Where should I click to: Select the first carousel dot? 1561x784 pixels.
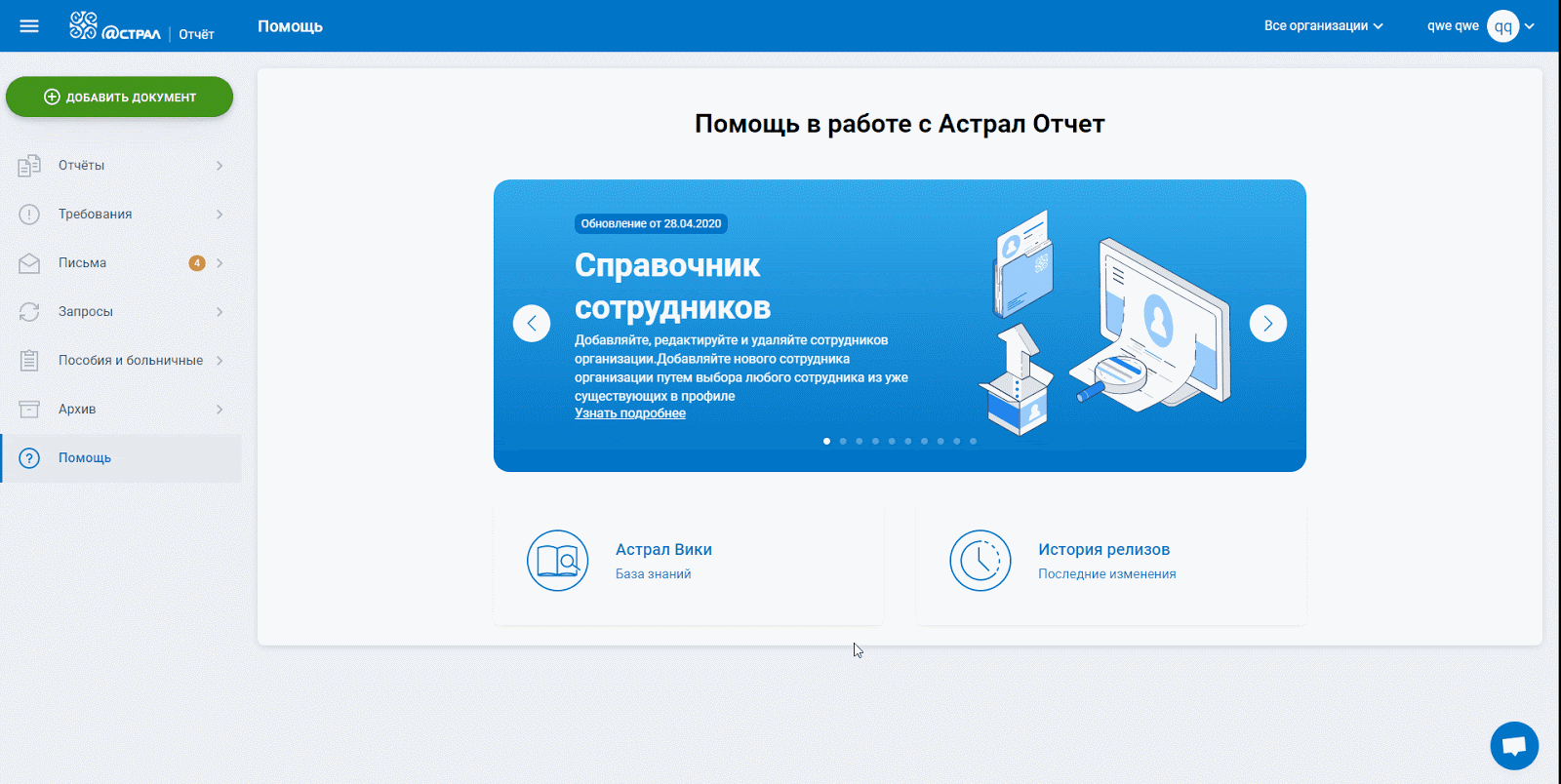[x=827, y=442]
